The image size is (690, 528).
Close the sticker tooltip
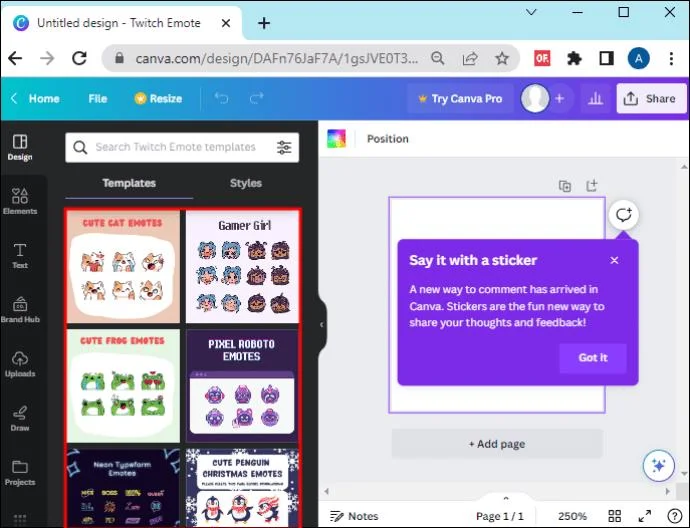pyautogui.click(x=614, y=260)
